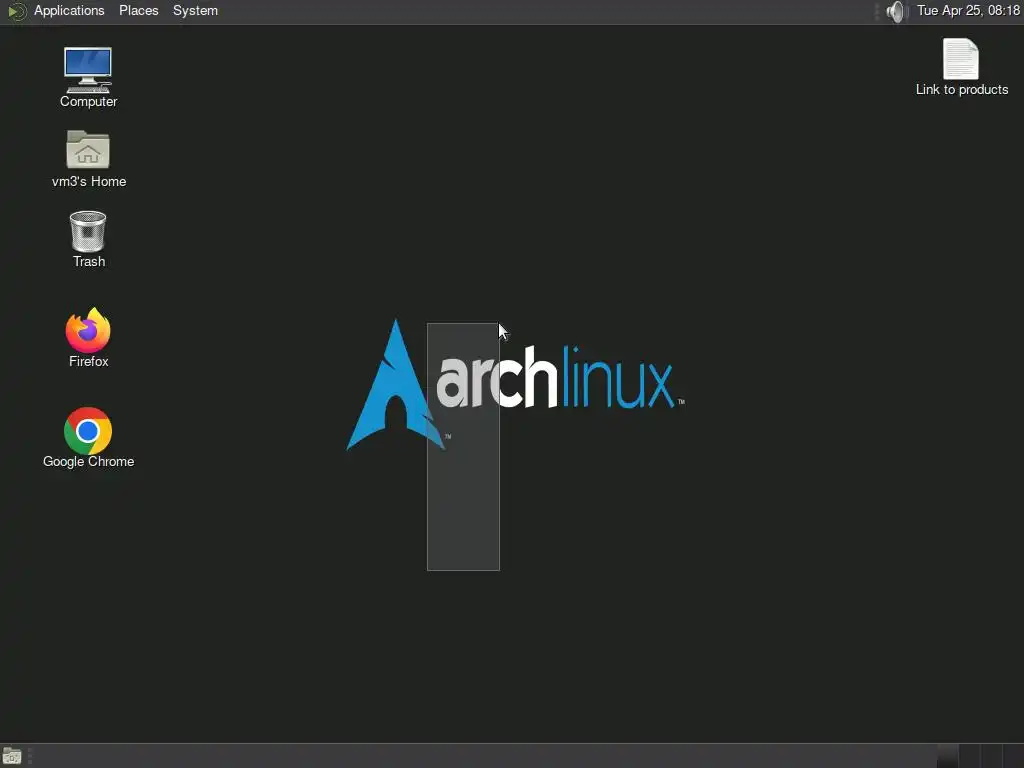
Task: Open the System menu
Action: pos(195,11)
